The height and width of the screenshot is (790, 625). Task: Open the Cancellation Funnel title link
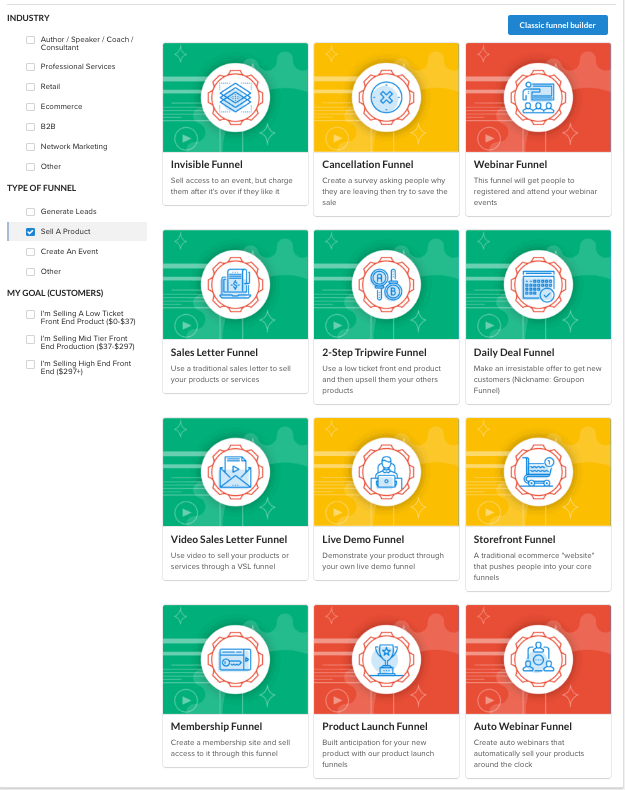tap(368, 165)
